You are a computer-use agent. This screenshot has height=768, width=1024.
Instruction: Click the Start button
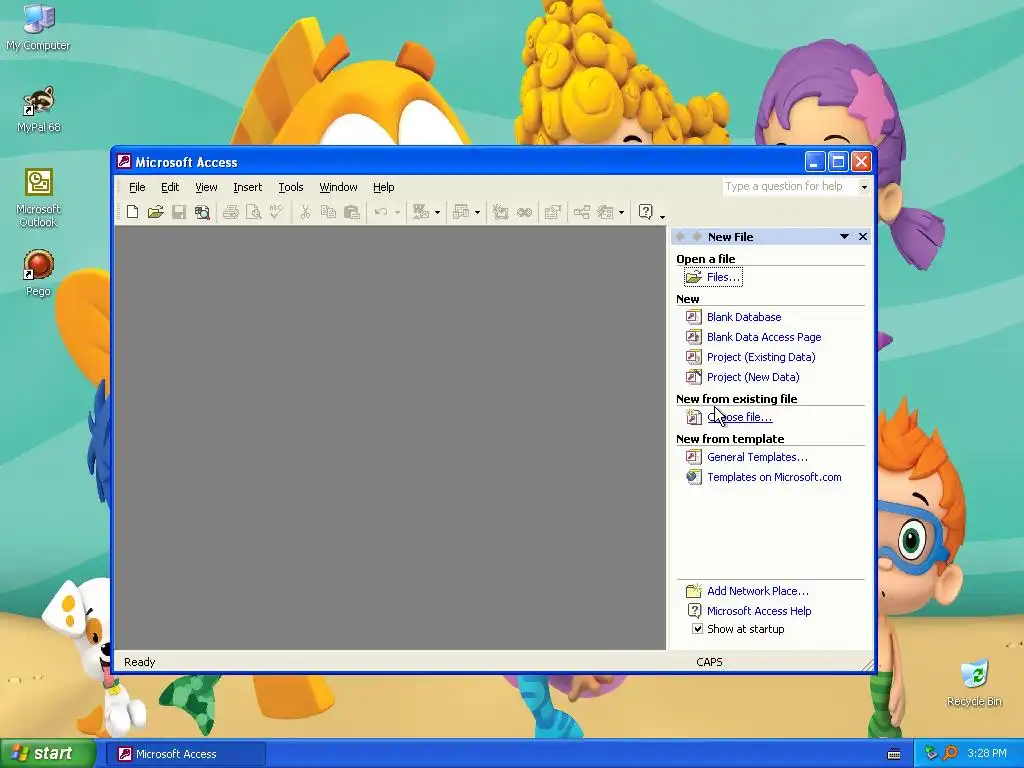click(x=46, y=754)
